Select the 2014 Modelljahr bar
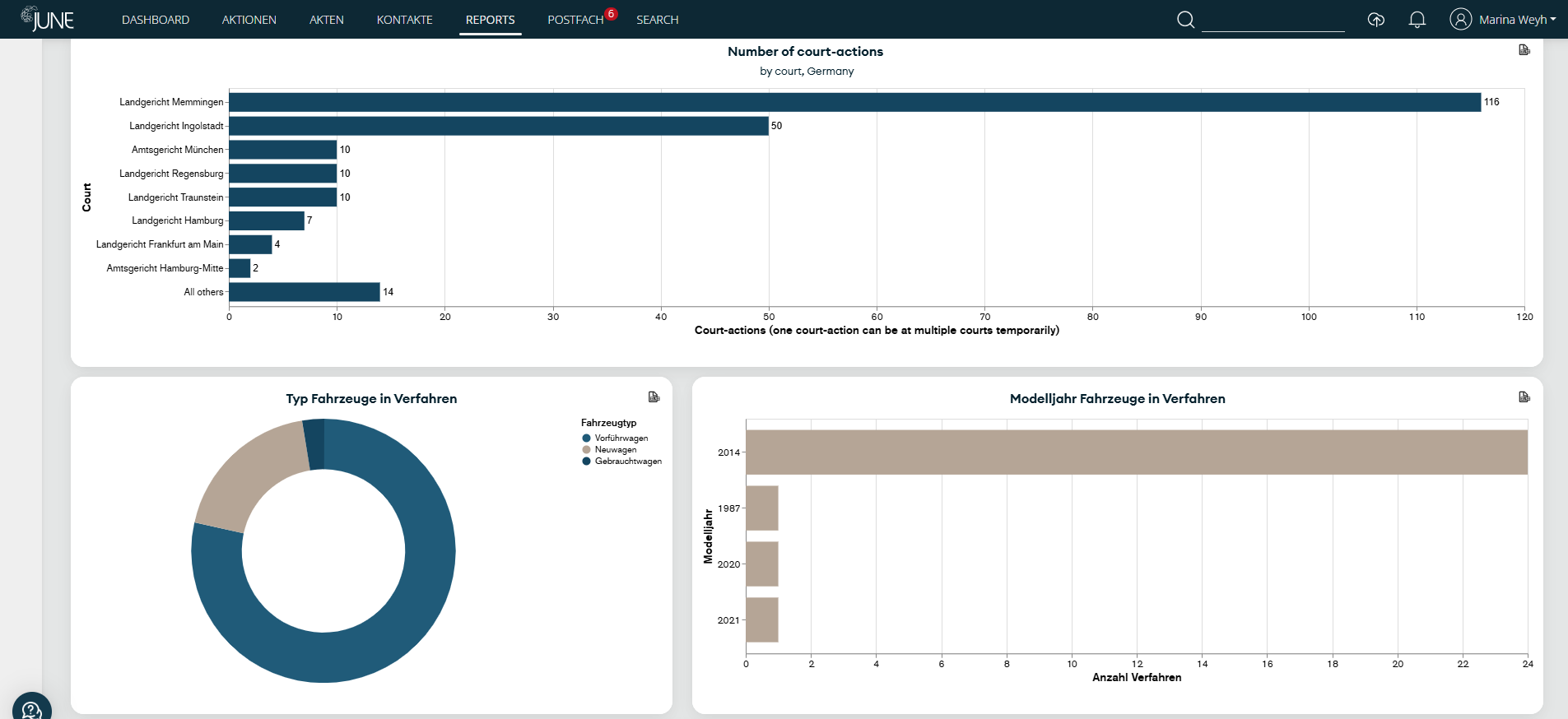Viewport: 1568px width, 719px height. (1136, 452)
